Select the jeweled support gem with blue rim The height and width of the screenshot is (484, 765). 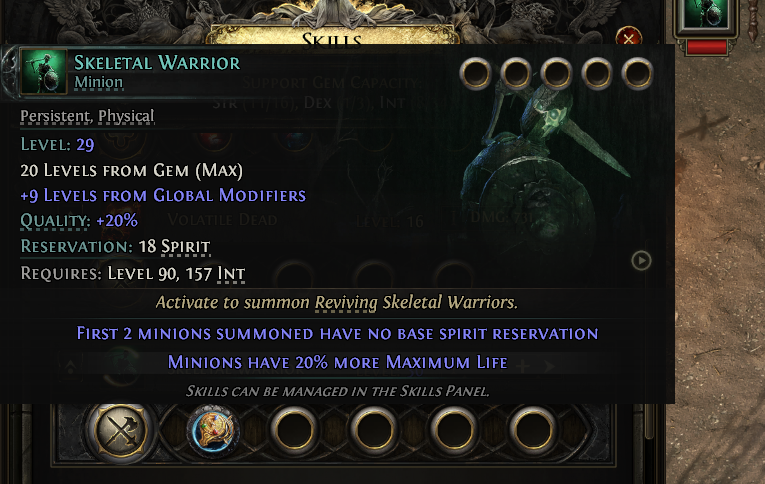(x=213, y=431)
